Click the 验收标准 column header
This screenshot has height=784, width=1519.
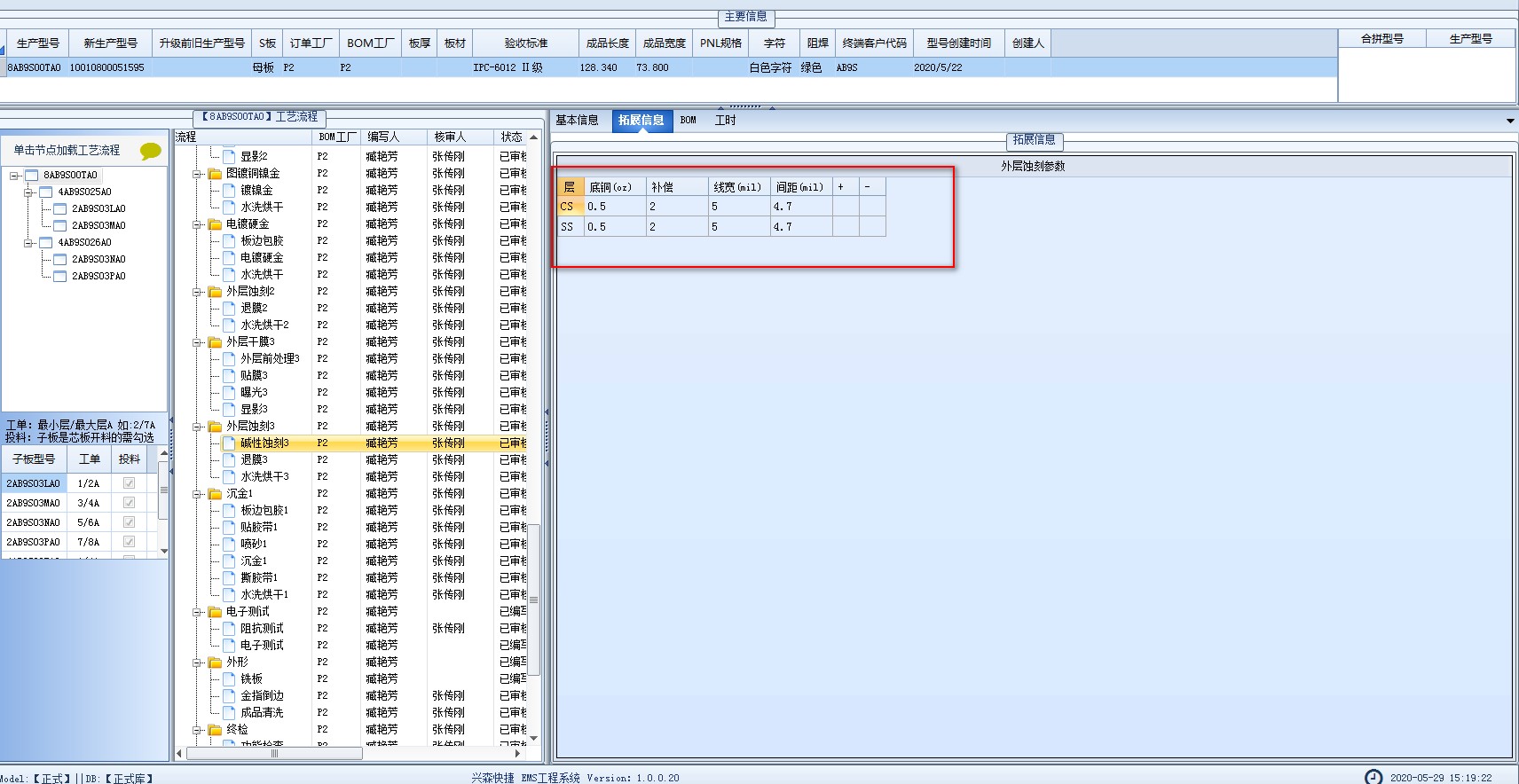(x=526, y=43)
